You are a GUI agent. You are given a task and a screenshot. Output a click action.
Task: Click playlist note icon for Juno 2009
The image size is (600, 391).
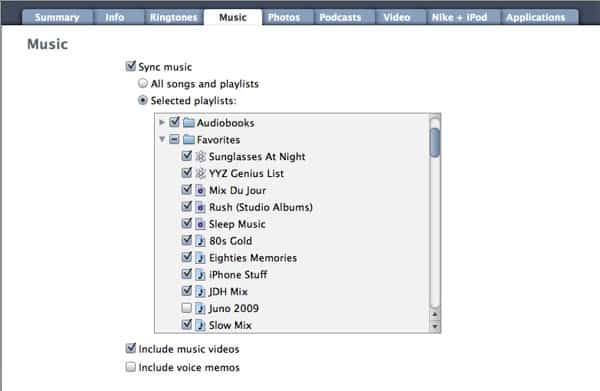[201, 308]
